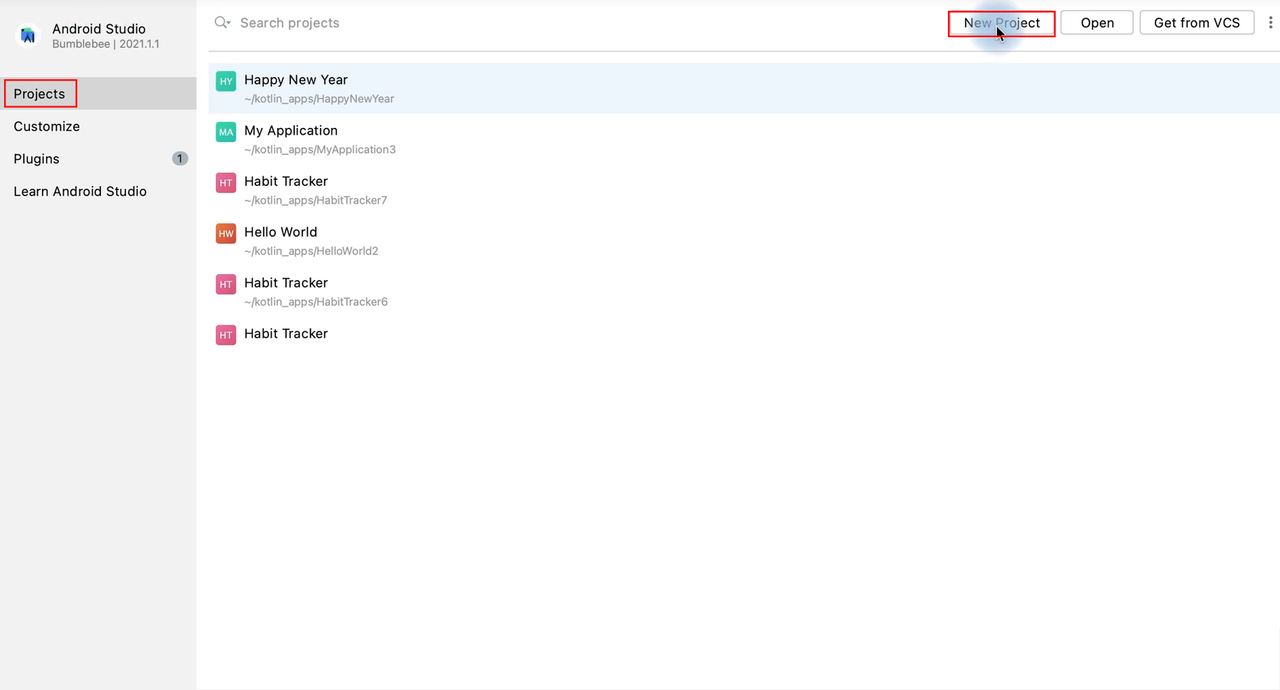Open Learn Android Studio tab

pos(98,191)
